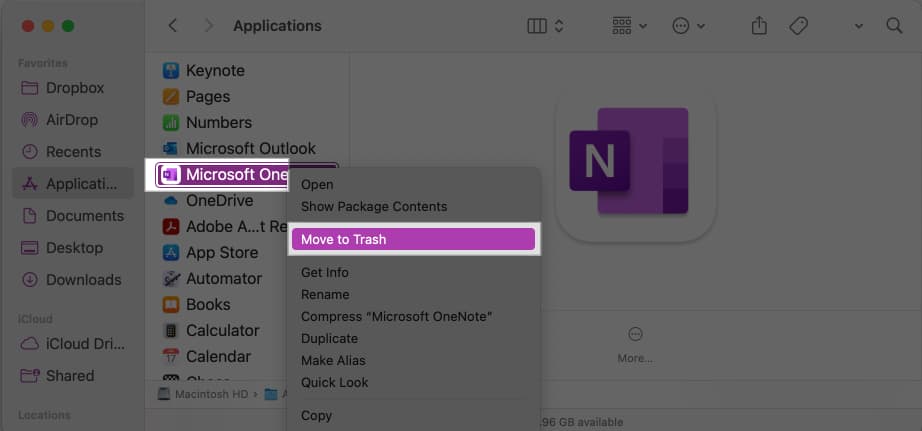Image resolution: width=922 pixels, height=431 pixels.
Task: Click the yellow minimize window button
Action: [x=48, y=26]
